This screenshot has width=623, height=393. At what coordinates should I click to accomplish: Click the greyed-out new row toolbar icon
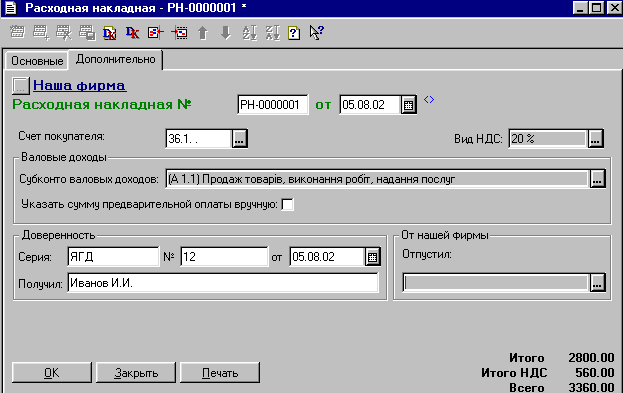click(x=17, y=33)
